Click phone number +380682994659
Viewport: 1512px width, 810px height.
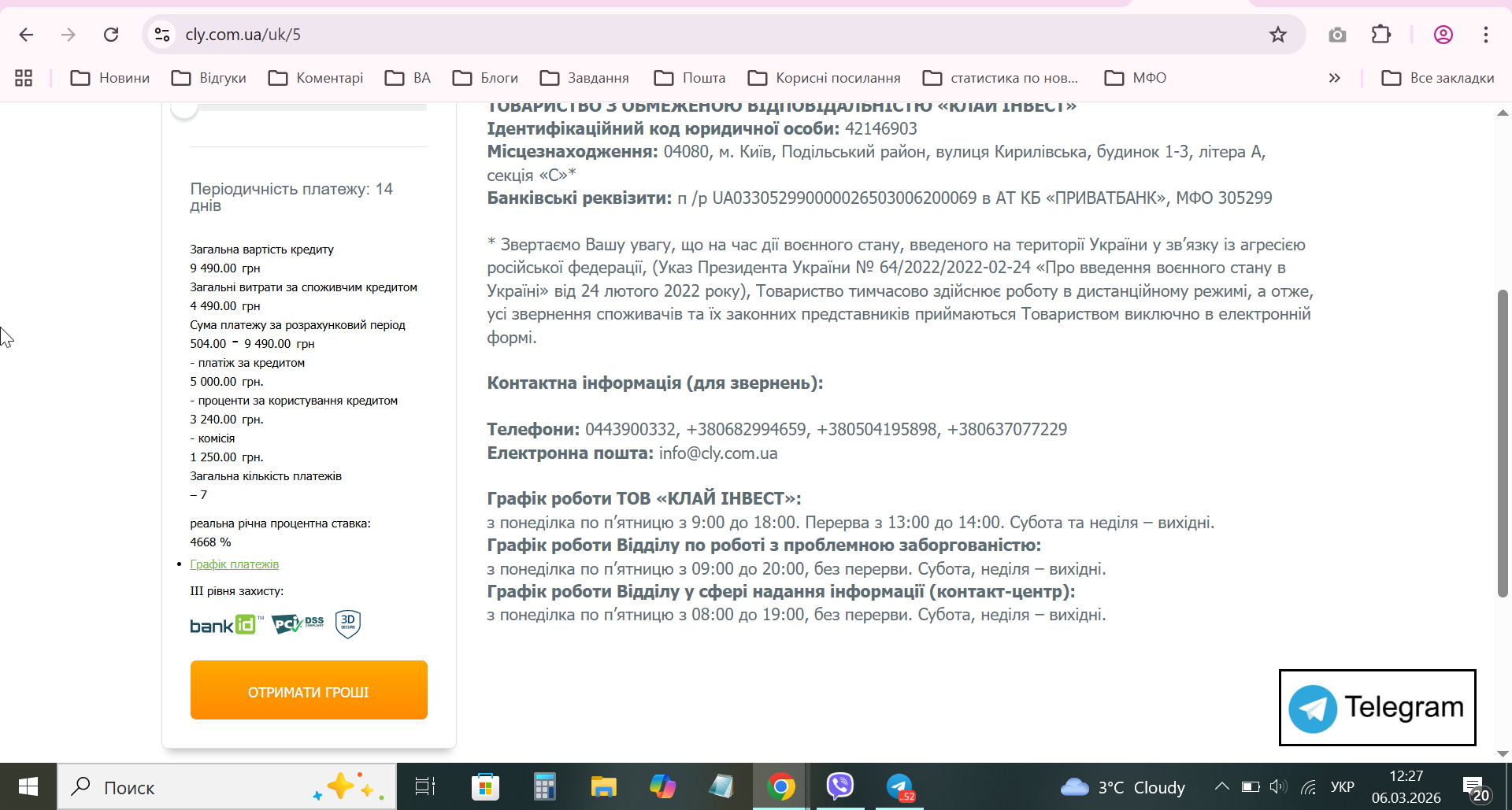[x=747, y=430]
